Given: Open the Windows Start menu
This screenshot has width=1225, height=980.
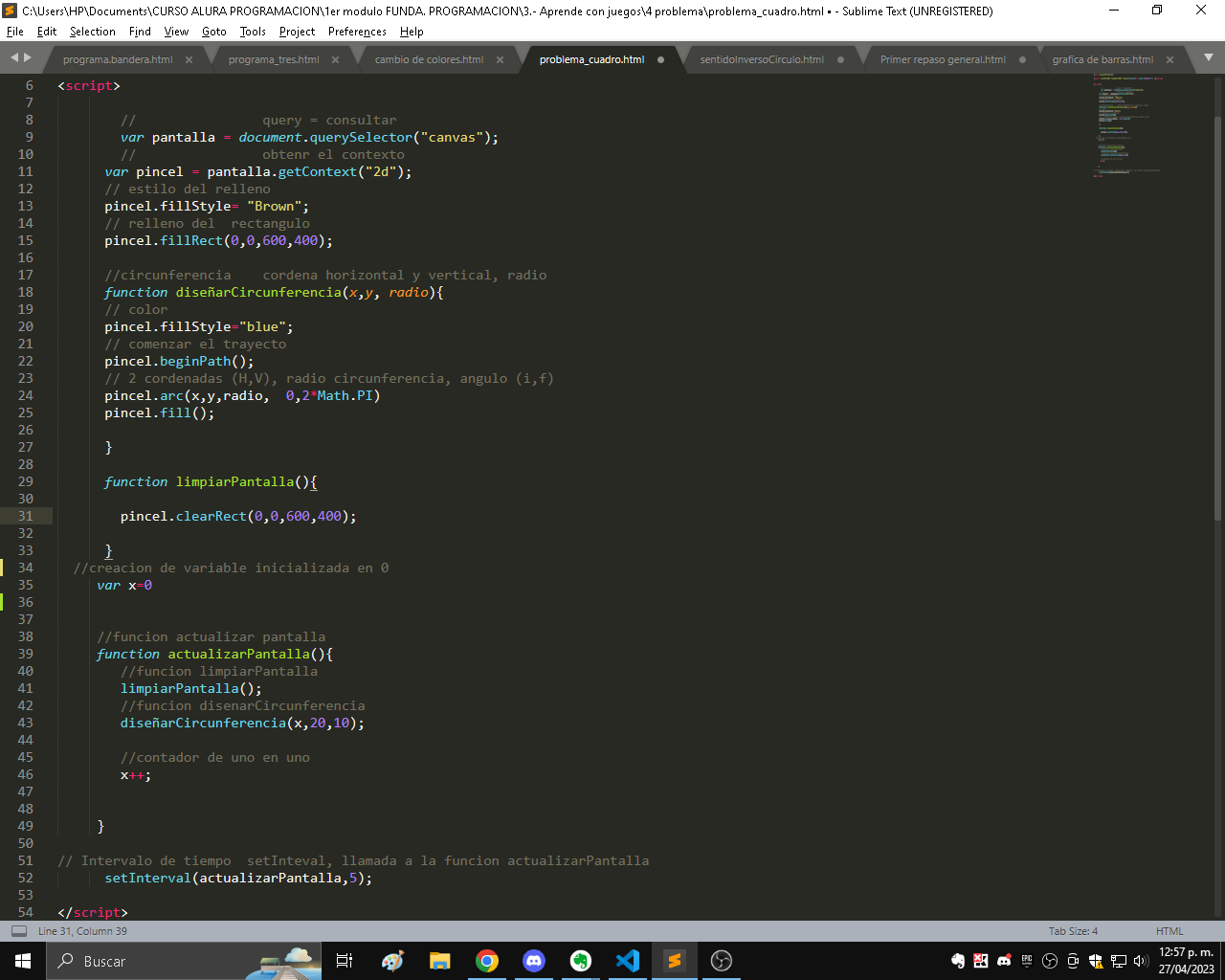Looking at the screenshot, I should coord(23,961).
